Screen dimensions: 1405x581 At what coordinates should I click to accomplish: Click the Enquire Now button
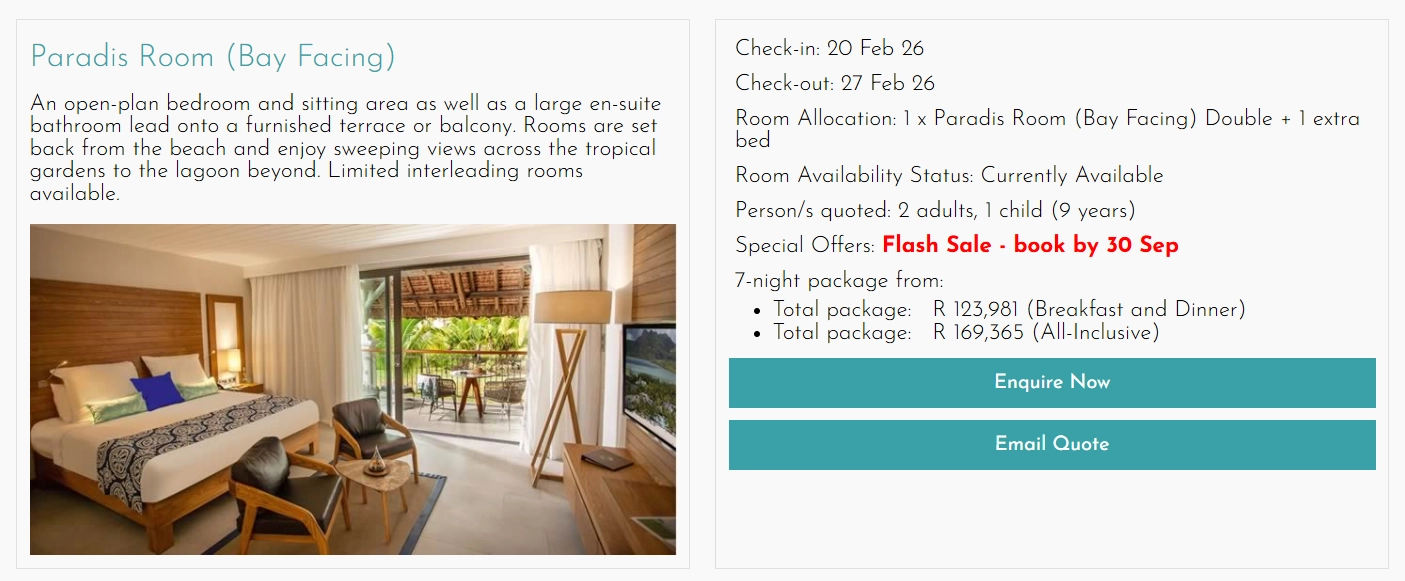[1051, 382]
